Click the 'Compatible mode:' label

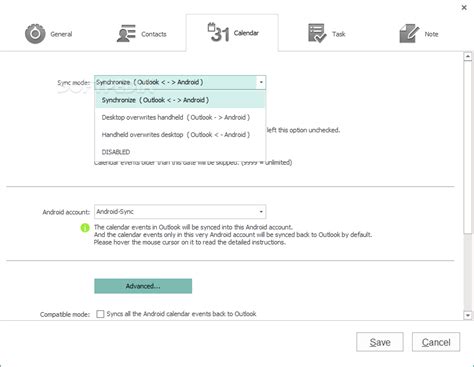65,314
